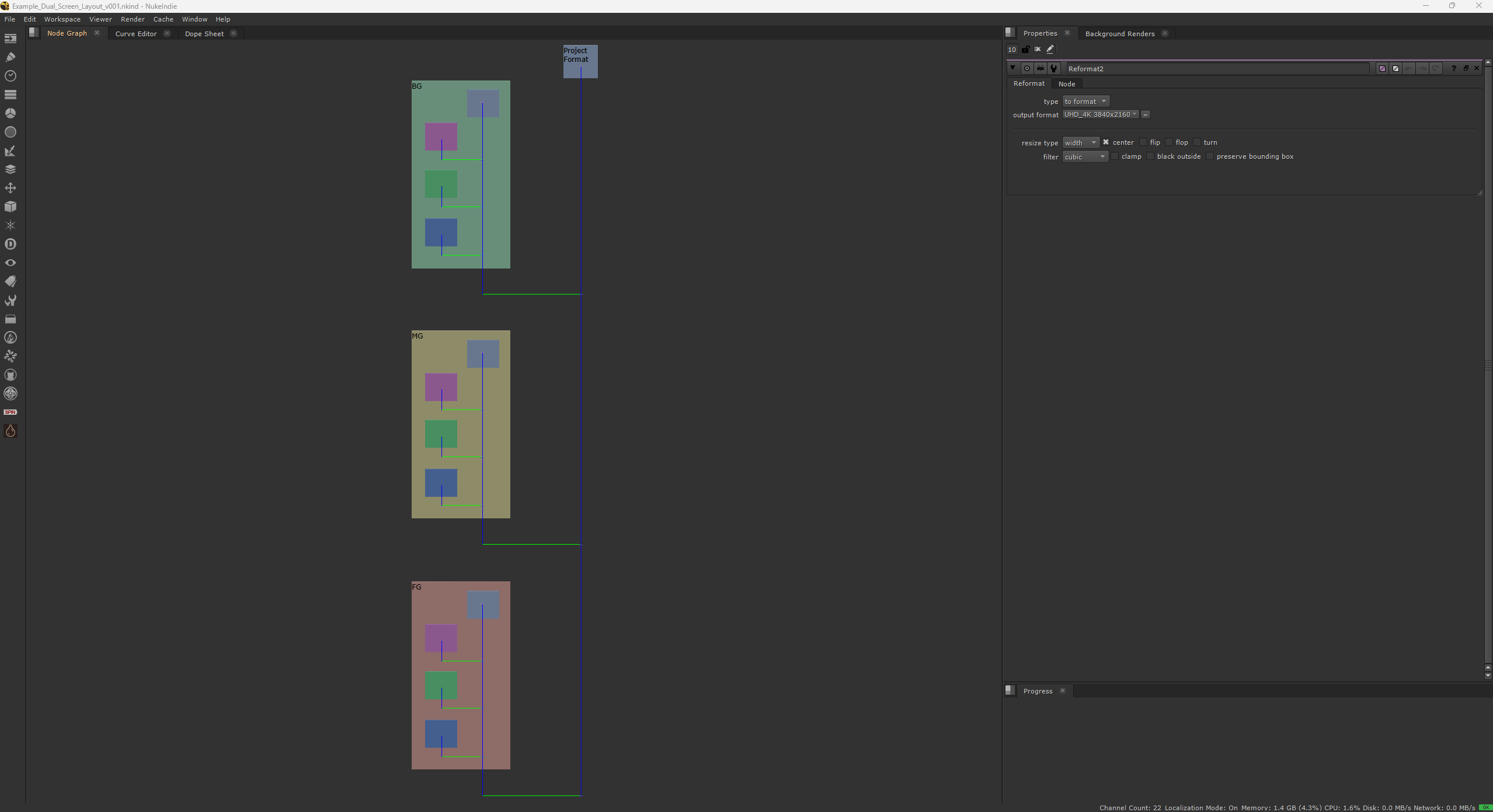Viewport: 1493px width, 812px height.
Task: Switch to the Node tab in properties
Action: pos(1066,83)
